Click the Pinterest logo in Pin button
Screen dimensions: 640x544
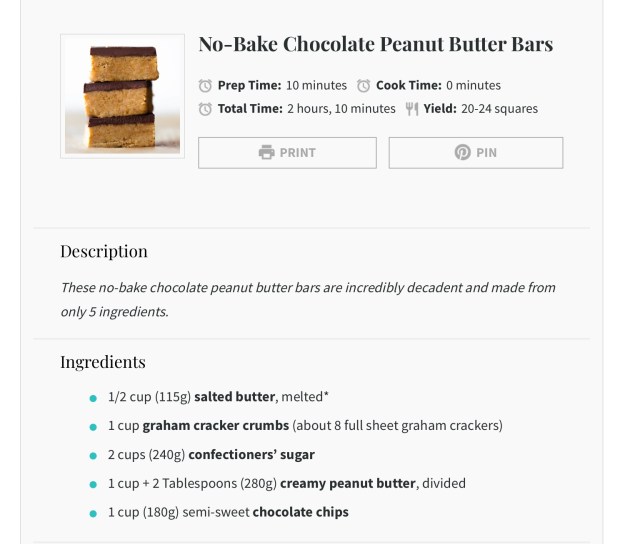[x=462, y=153]
